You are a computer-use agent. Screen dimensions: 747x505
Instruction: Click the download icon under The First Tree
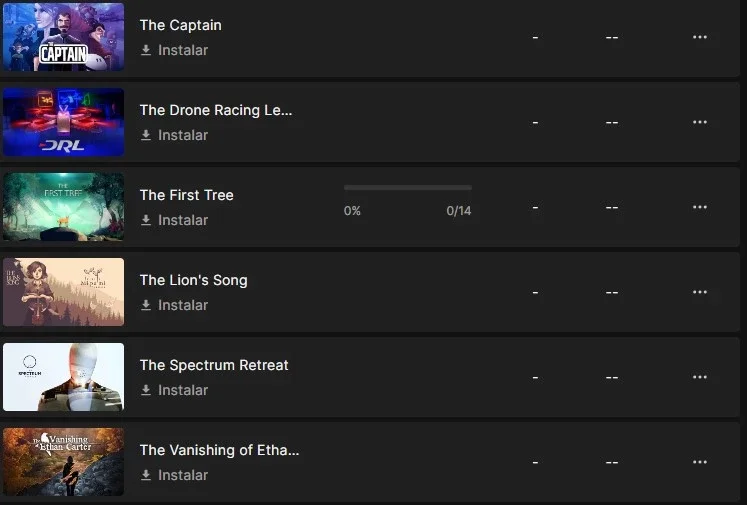pyautogui.click(x=146, y=220)
